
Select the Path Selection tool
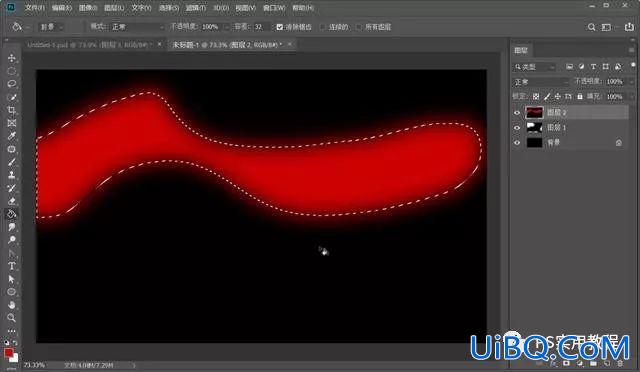coord(11,279)
